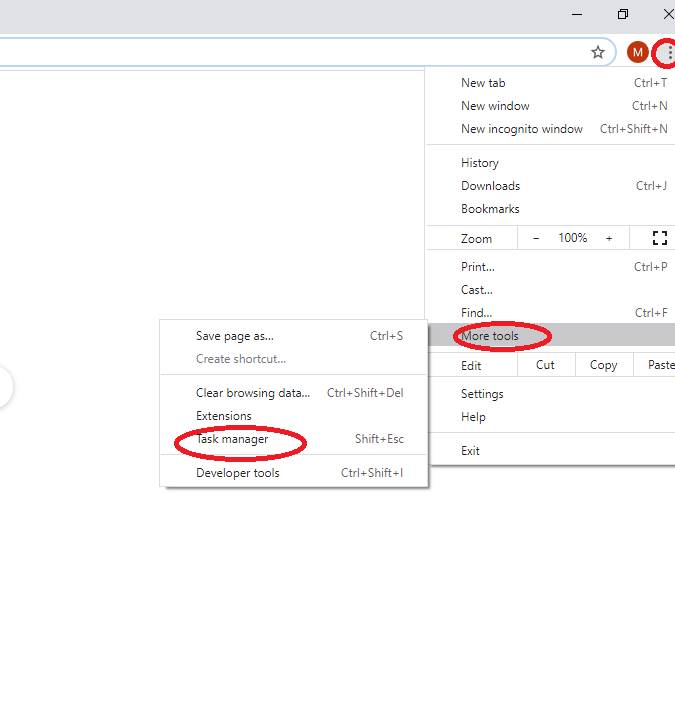This screenshot has height=716, width=675.
Task: Open the profile avatar M icon
Action: click(x=637, y=53)
